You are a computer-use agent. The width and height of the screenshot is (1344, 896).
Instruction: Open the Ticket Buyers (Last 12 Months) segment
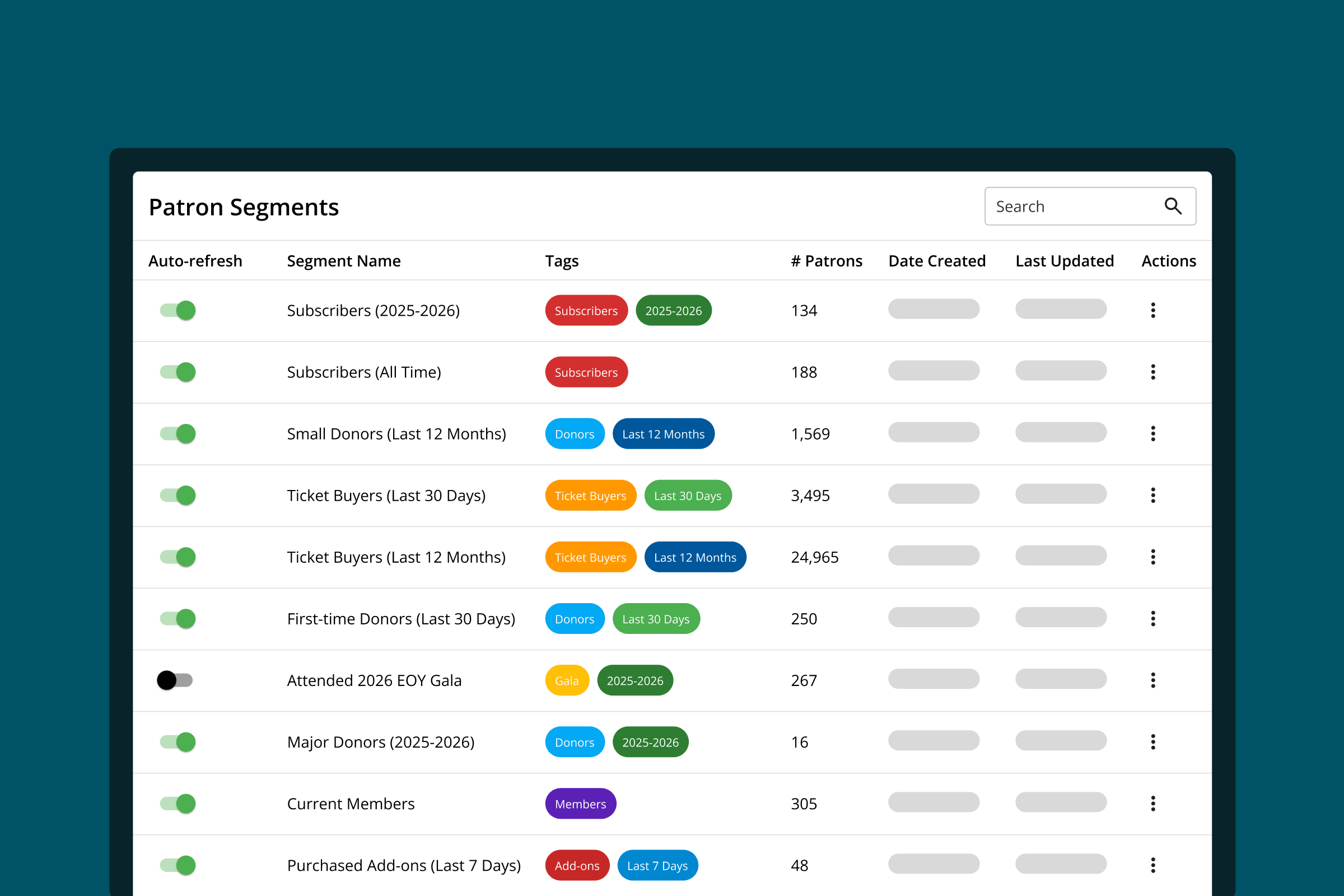pos(396,557)
